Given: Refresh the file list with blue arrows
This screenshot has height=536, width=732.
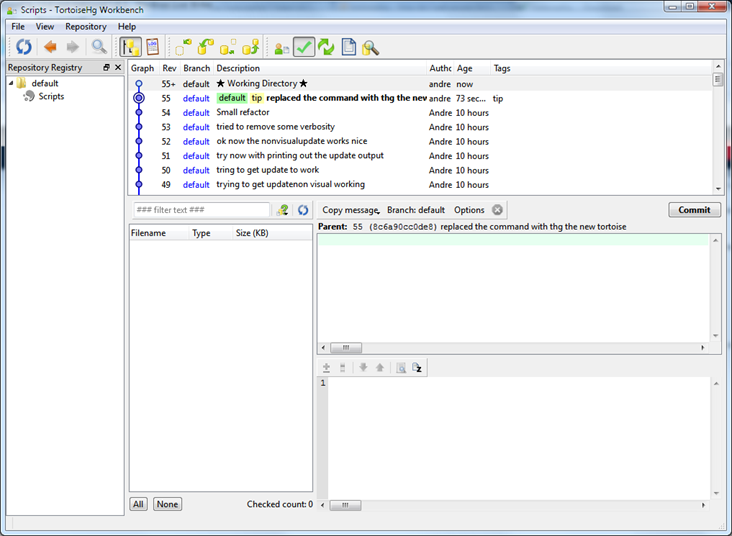Looking at the screenshot, I should point(303,210).
